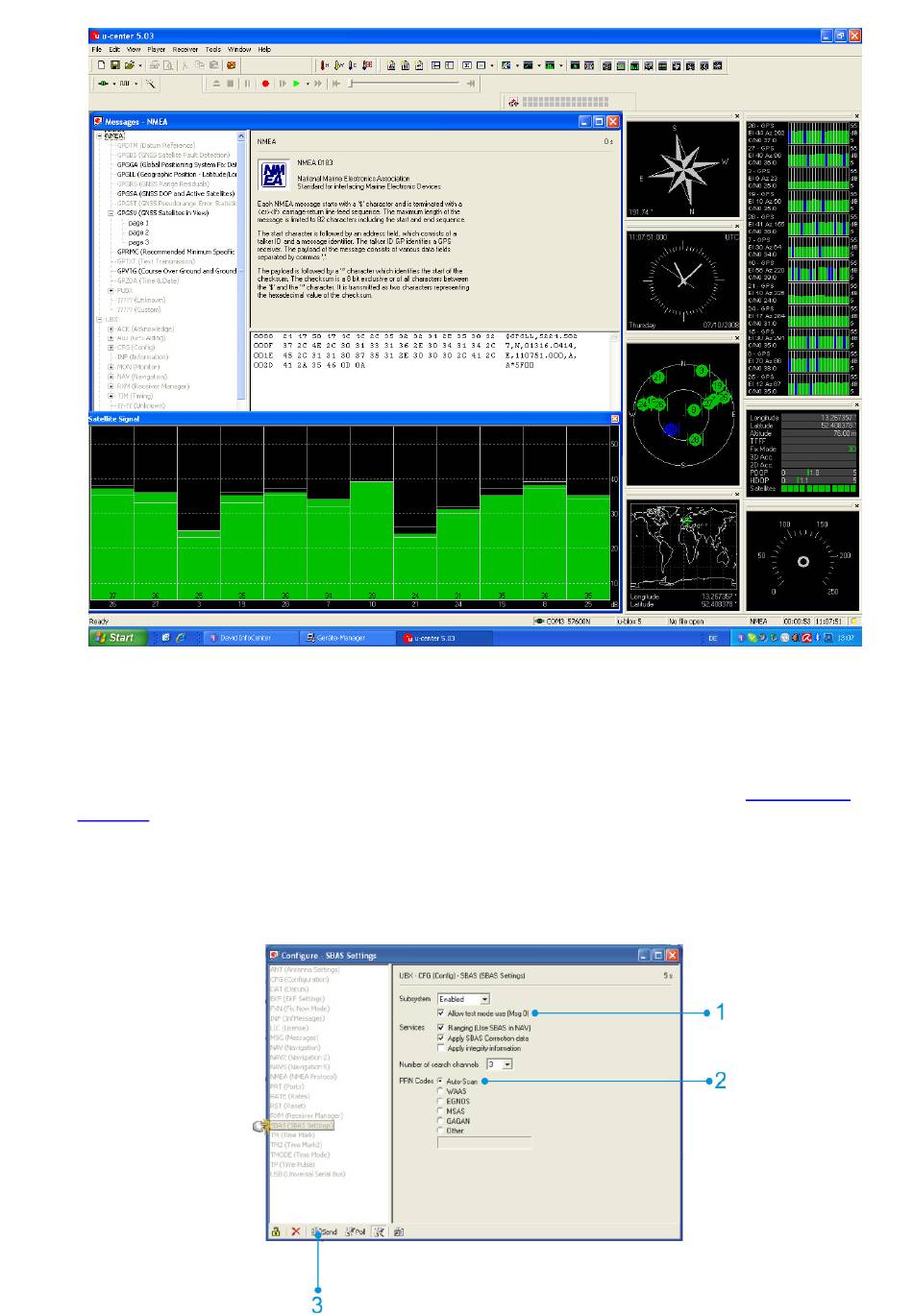This screenshot has width=913, height=1316.
Task: Select Other PRN Codes radio button
Action: [x=441, y=1131]
